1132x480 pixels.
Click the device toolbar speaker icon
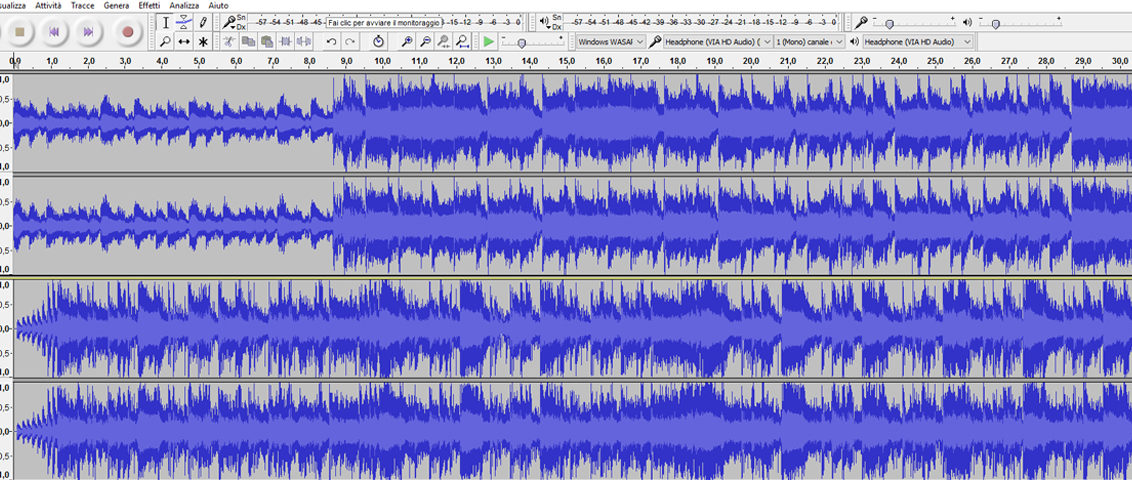pyautogui.click(x=854, y=42)
